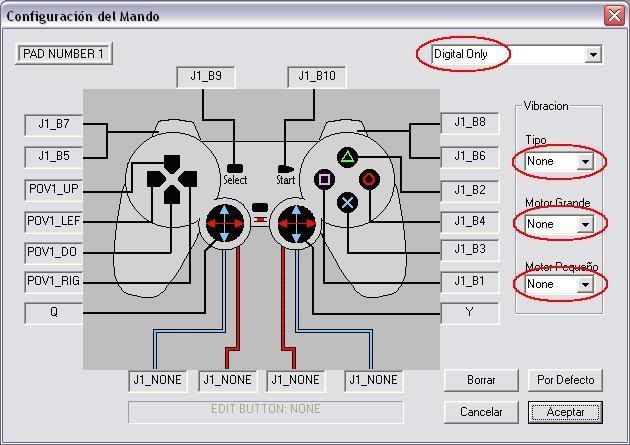Select the POV1_UP mapping field
The height and width of the screenshot is (445, 630).
click(53, 189)
